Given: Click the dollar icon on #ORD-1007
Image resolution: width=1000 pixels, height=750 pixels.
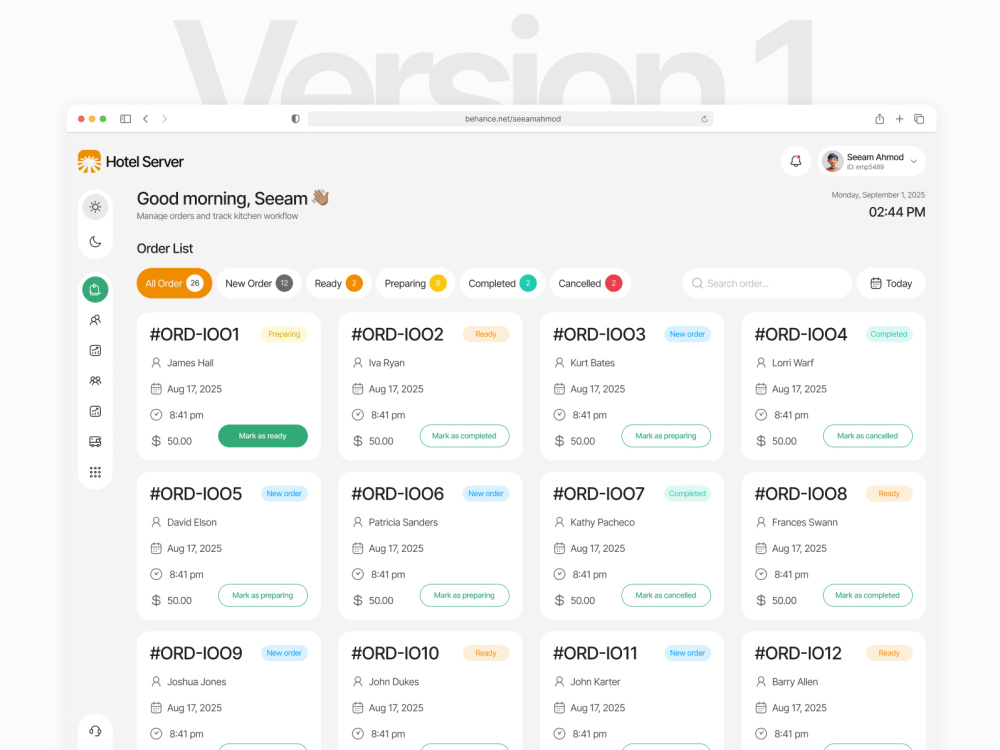Looking at the screenshot, I should (559, 600).
